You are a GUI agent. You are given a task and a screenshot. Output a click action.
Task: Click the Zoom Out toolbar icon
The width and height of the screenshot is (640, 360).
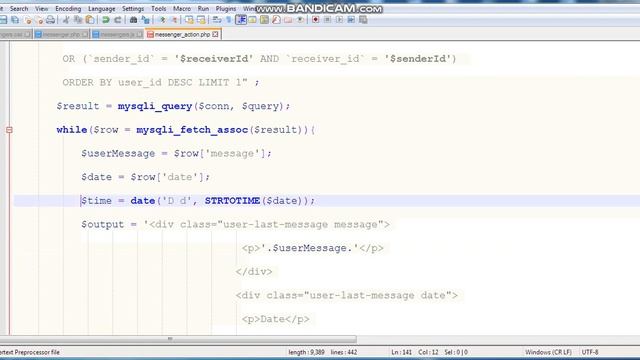pos(174,20)
